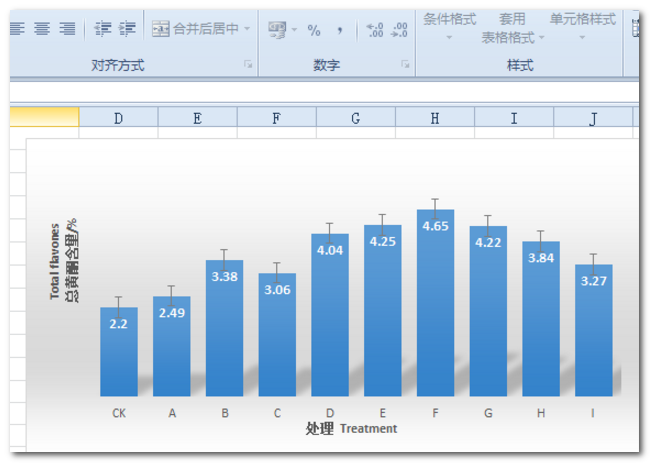Open 对齐方式 alignment dialog launcher

click(x=248, y=64)
